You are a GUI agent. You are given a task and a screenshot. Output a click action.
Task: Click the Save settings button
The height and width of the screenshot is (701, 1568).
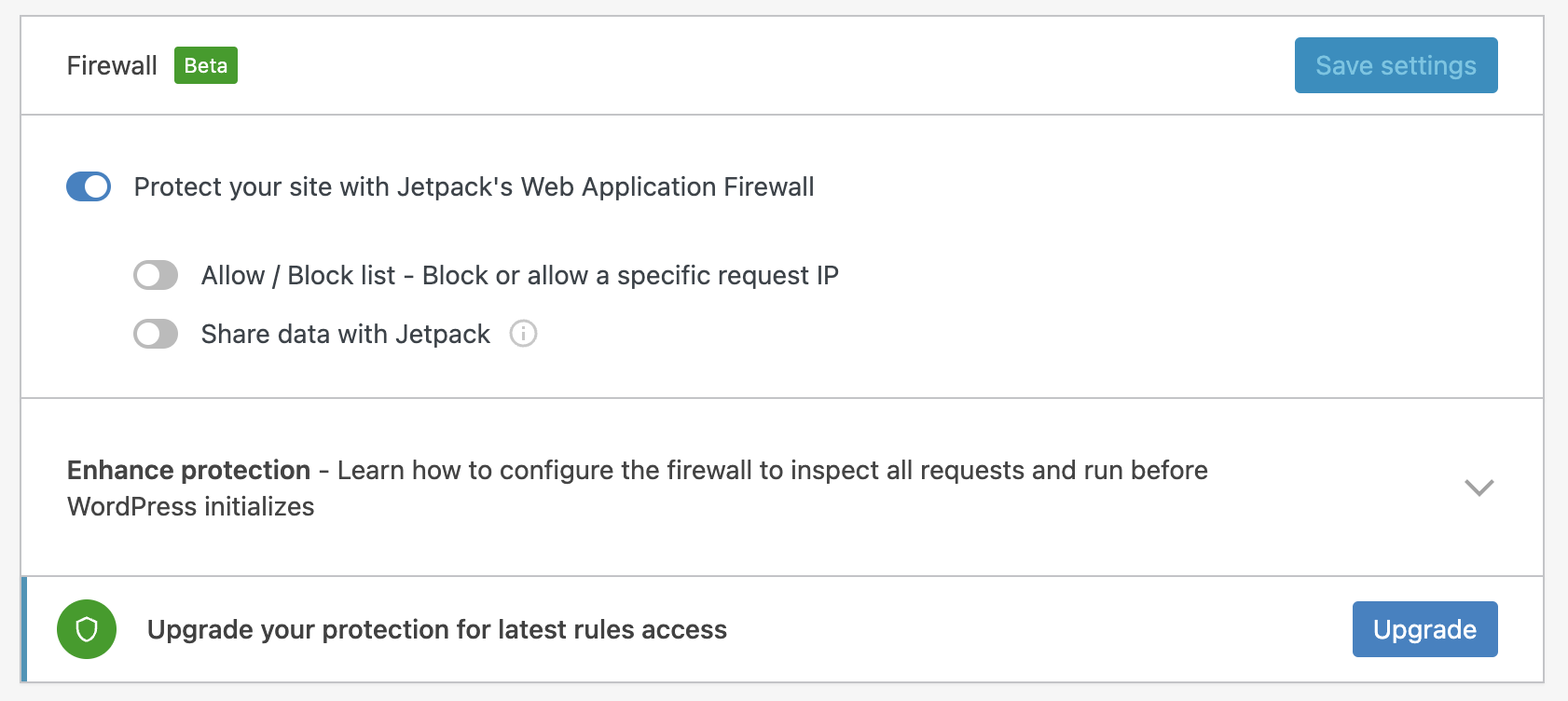(1396, 65)
